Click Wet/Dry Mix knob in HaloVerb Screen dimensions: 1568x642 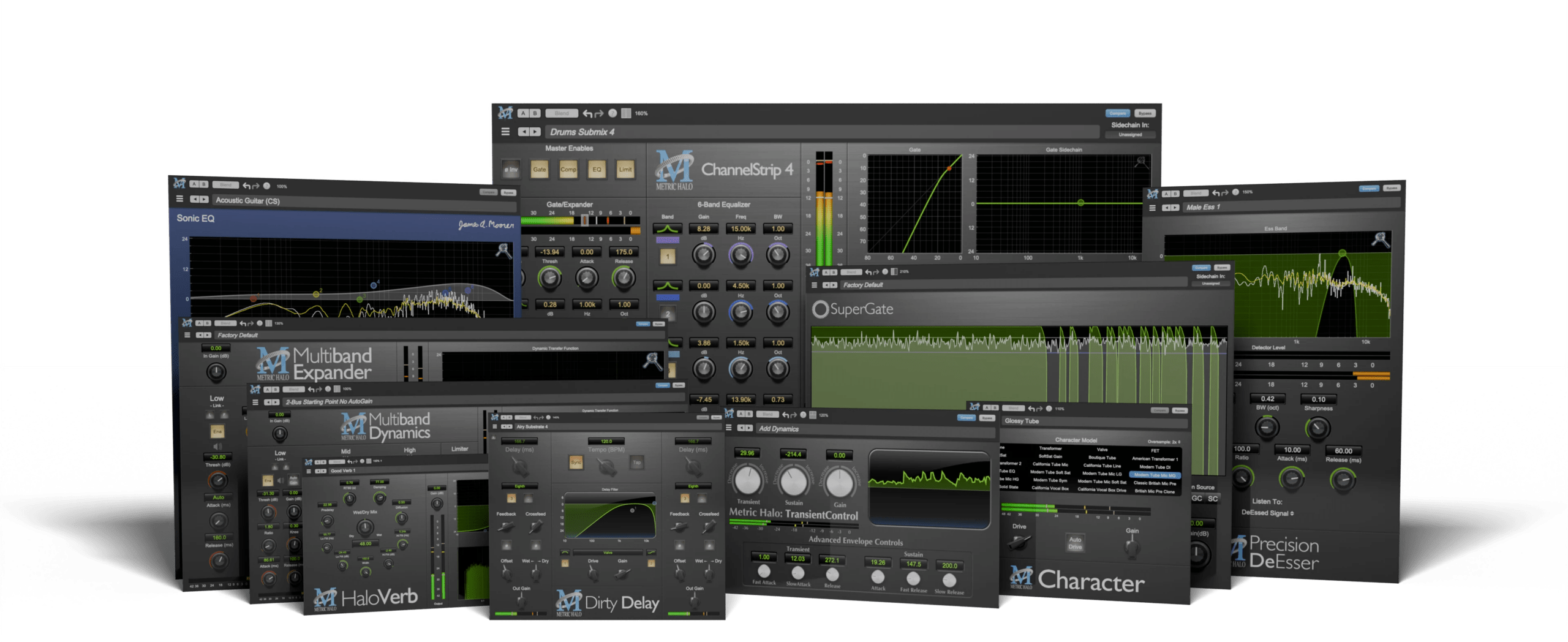tap(365, 527)
